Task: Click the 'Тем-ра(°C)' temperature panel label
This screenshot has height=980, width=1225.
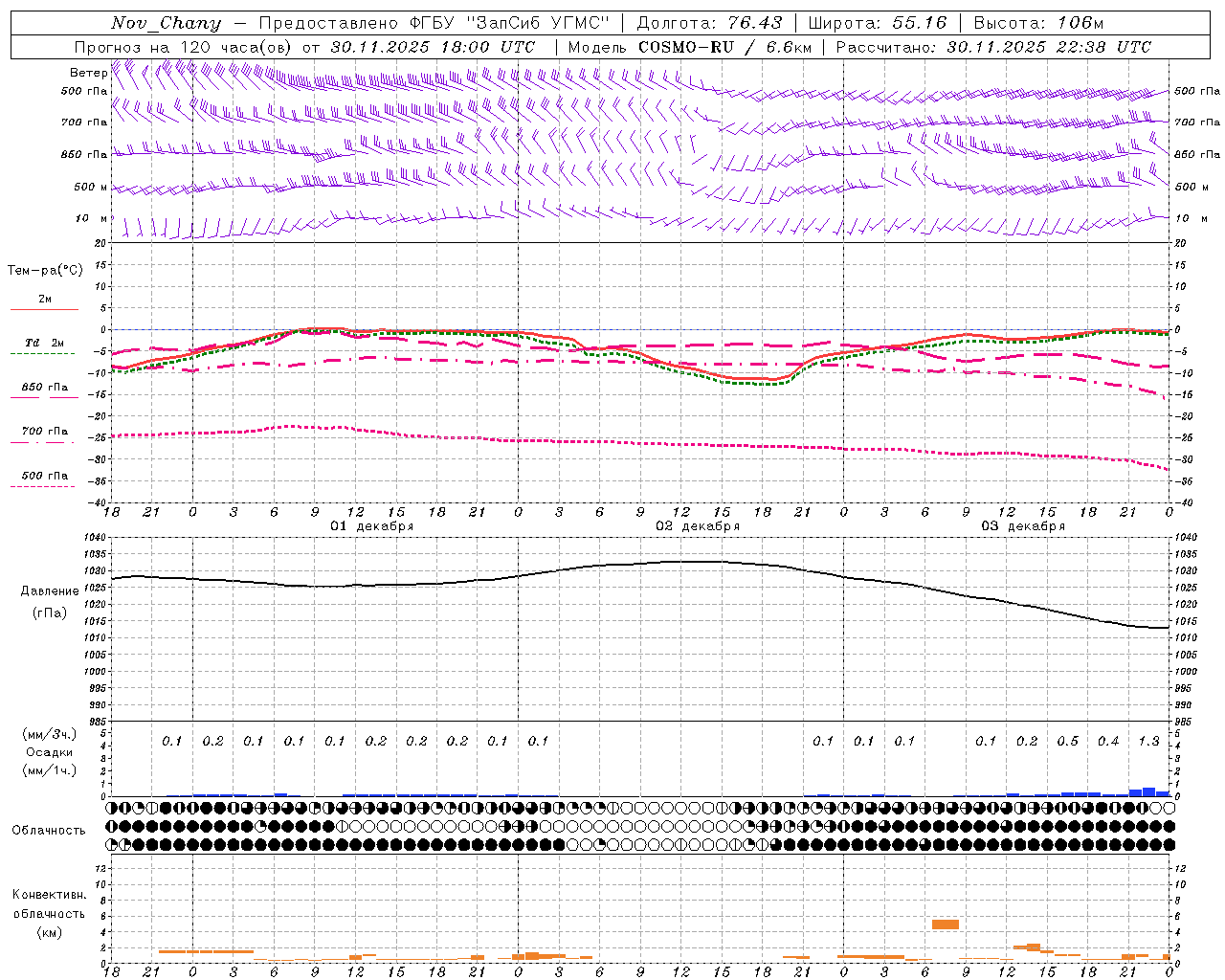Action: 45,270
